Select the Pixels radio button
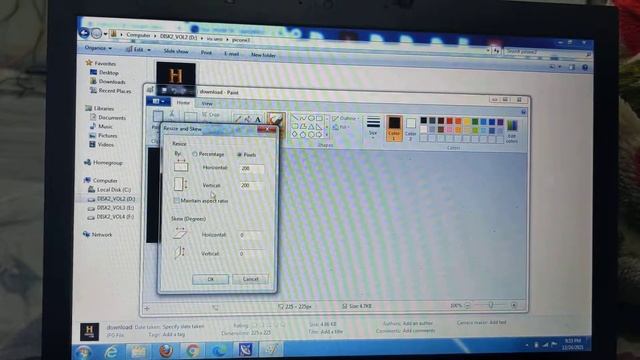The image size is (640, 360). click(240, 155)
